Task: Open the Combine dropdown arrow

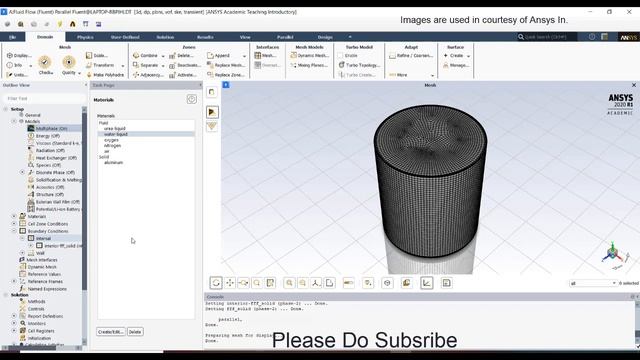Action: [163, 56]
